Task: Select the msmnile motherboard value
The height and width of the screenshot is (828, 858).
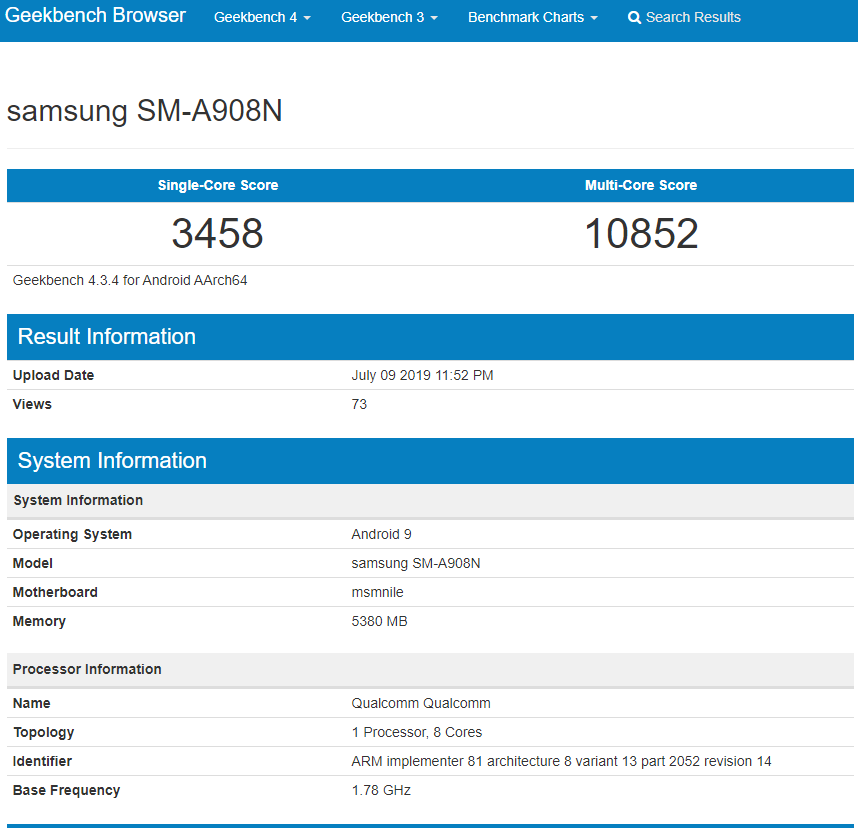Action: tap(377, 593)
